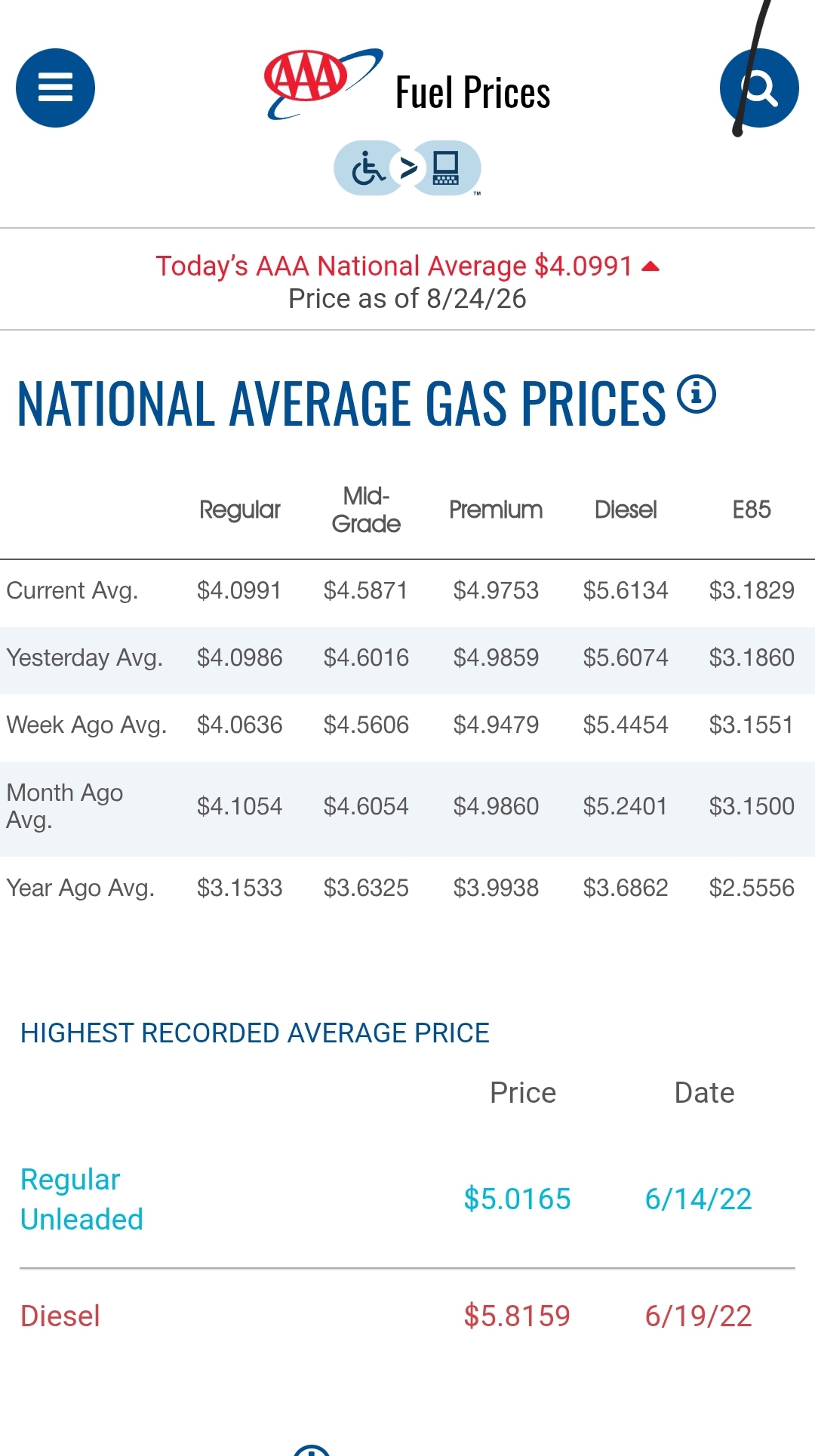Select the Regular column header
The width and height of the screenshot is (815, 1456).
(x=240, y=509)
